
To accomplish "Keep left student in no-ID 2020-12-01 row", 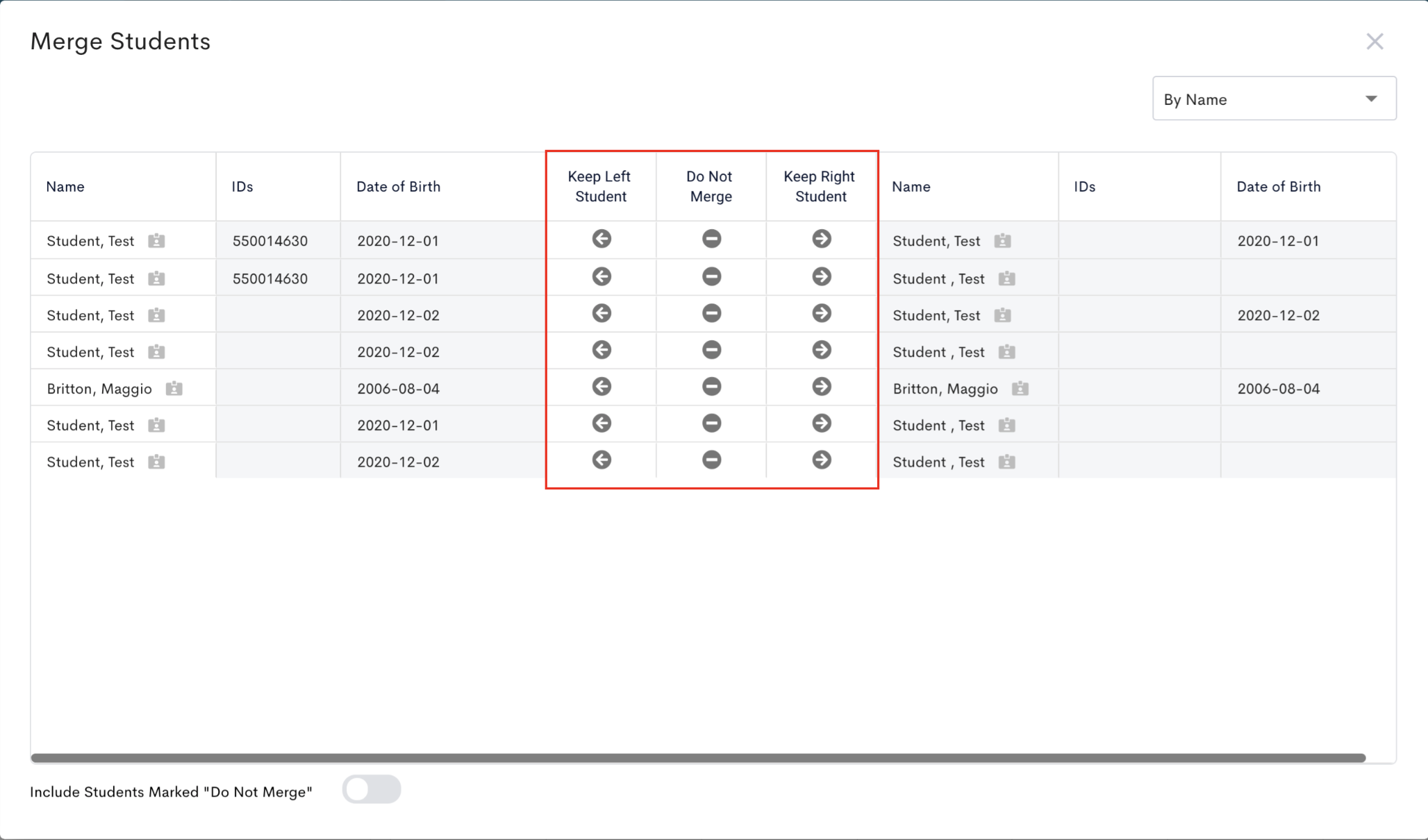I will coord(601,423).
